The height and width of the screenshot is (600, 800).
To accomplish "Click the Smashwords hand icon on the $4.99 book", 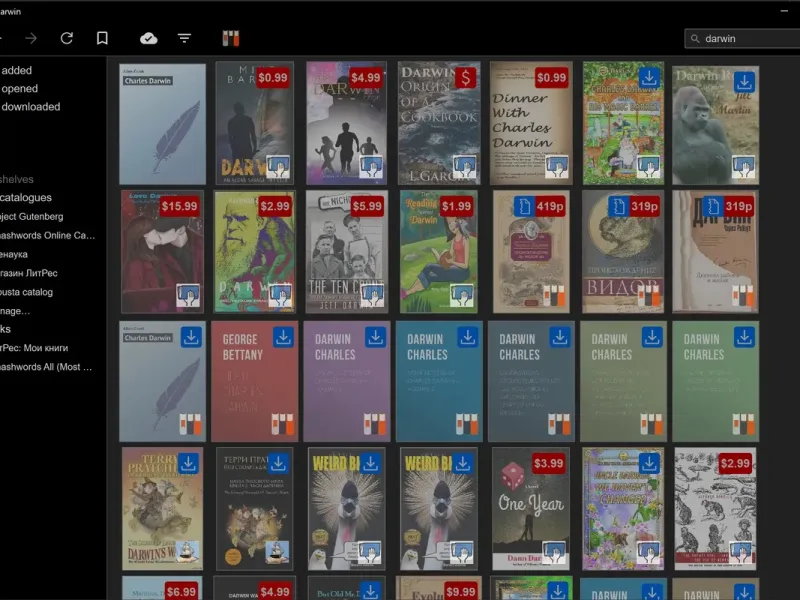I will coord(370,166).
